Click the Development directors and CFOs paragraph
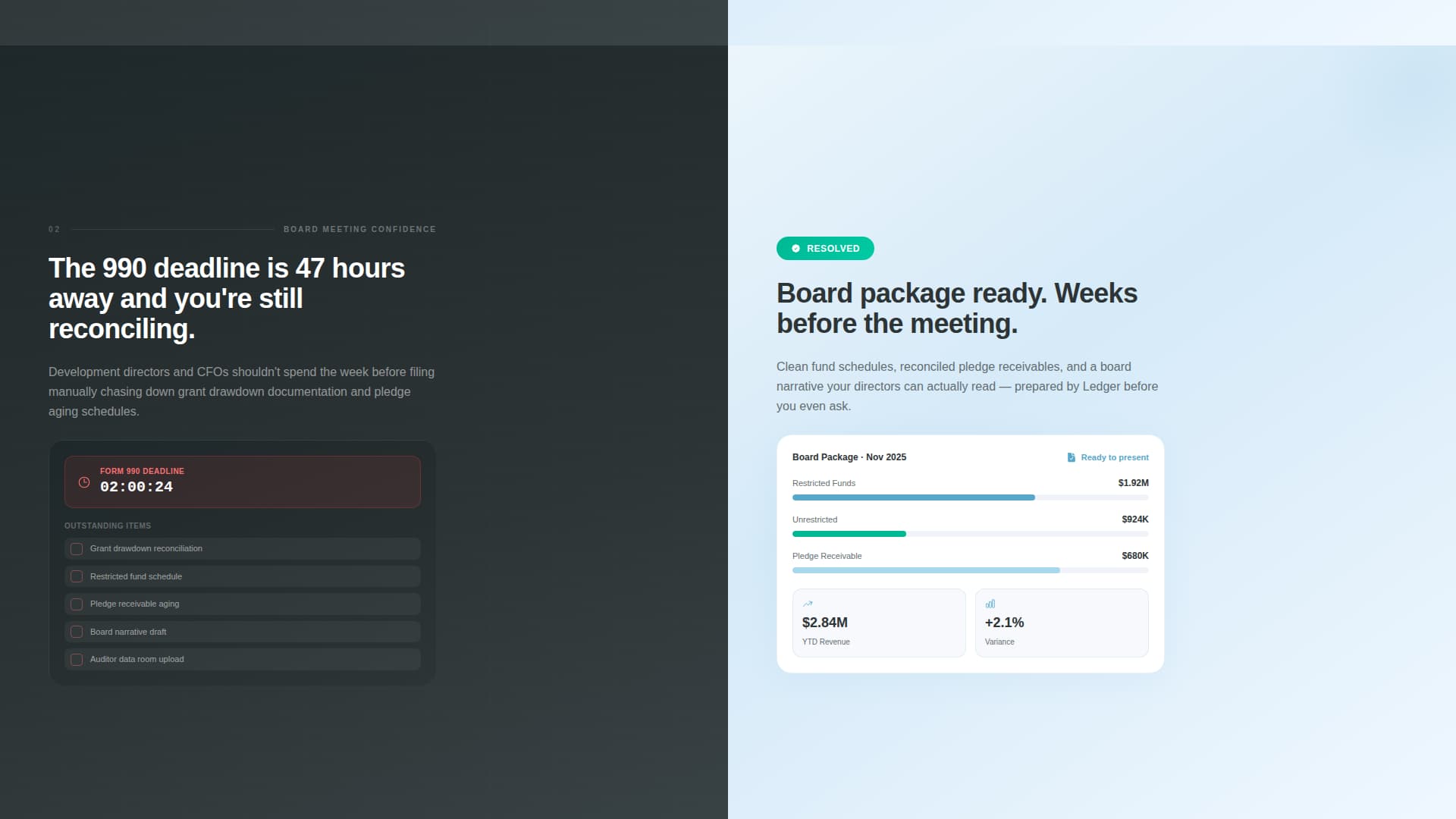This screenshot has width=1456, height=819. [x=242, y=392]
